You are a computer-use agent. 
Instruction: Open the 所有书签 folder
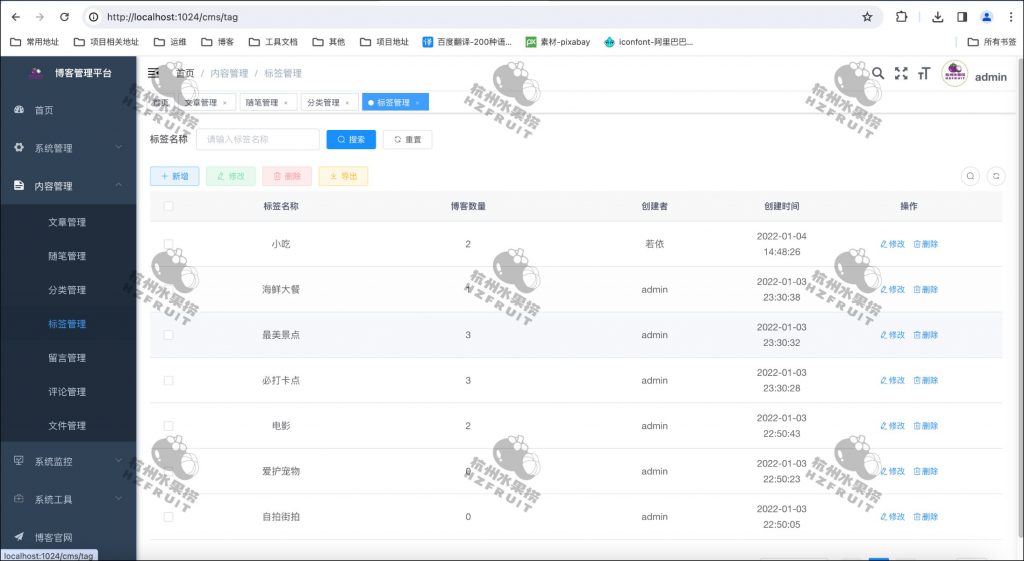coord(991,42)
